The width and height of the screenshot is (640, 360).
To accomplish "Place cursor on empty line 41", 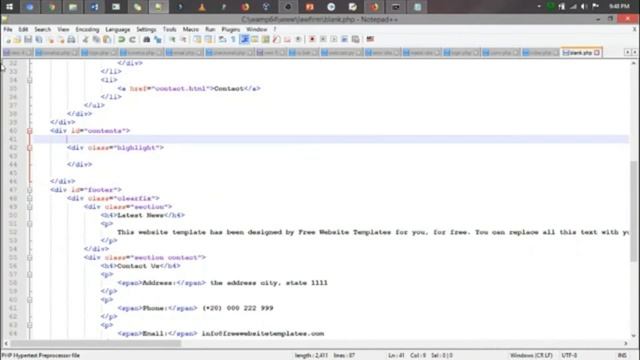I will (331, 139).
